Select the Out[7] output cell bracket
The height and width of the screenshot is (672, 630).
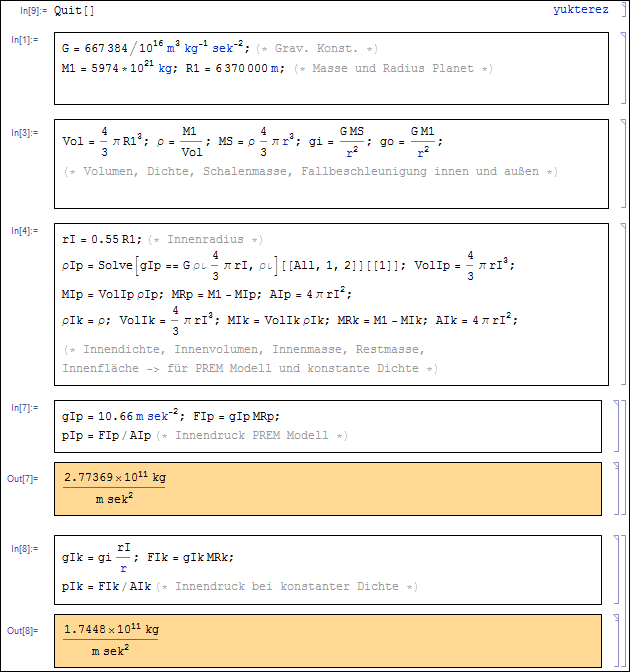[617, 488]
